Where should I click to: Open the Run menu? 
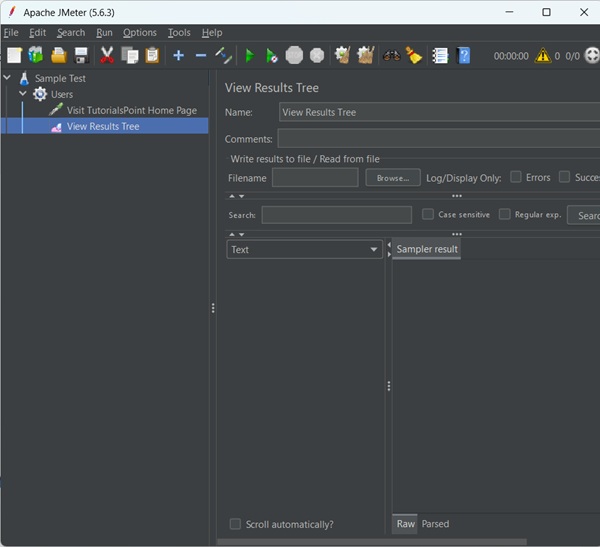pos(104,32)
